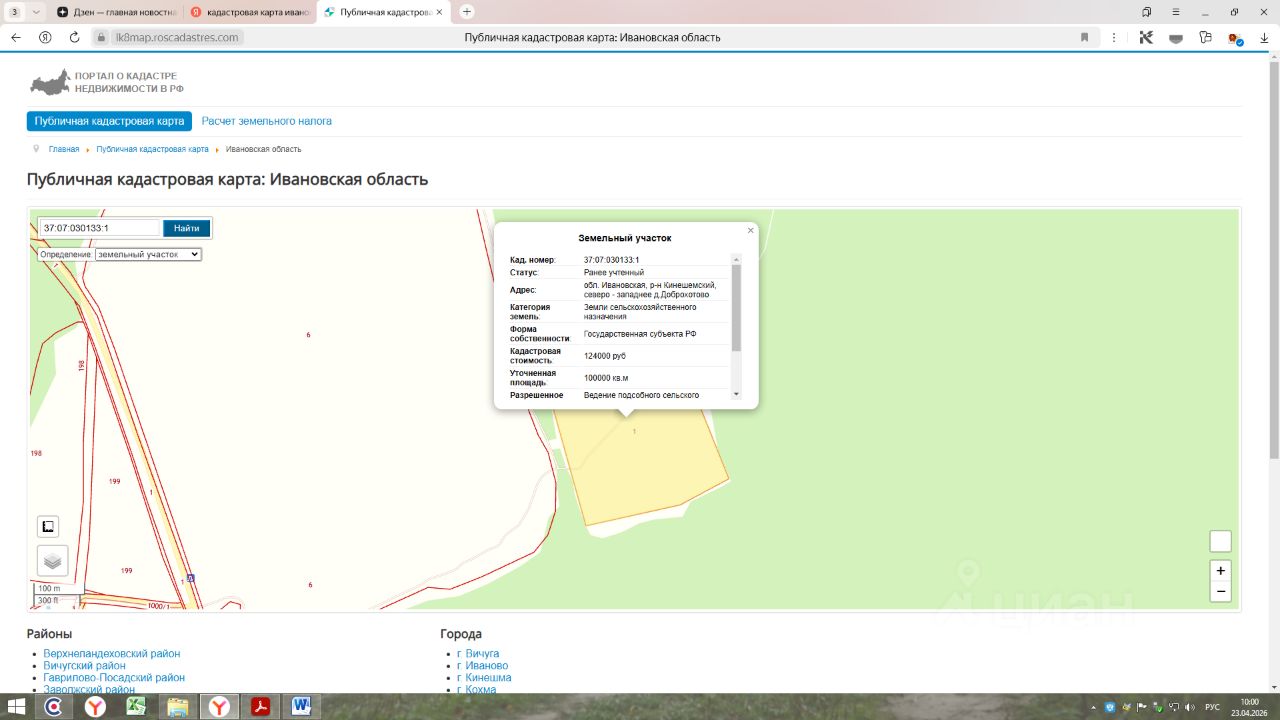Open Верхнеландеховский район link
The image size is (1280, 720).
click(x=112, y=654)
